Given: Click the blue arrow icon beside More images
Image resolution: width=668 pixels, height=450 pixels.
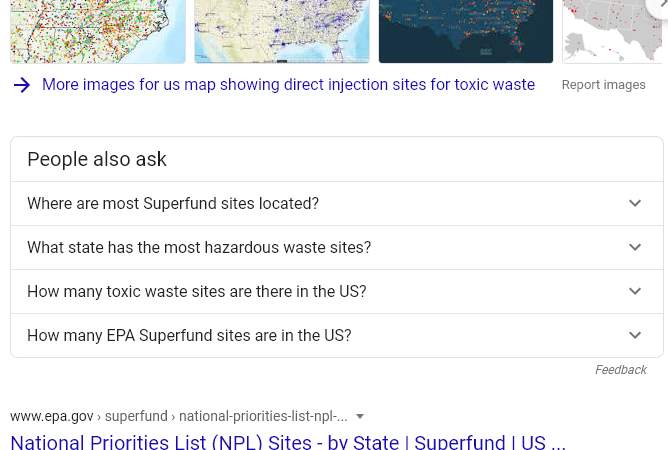Looking at the screenshot, I should 22,85.
